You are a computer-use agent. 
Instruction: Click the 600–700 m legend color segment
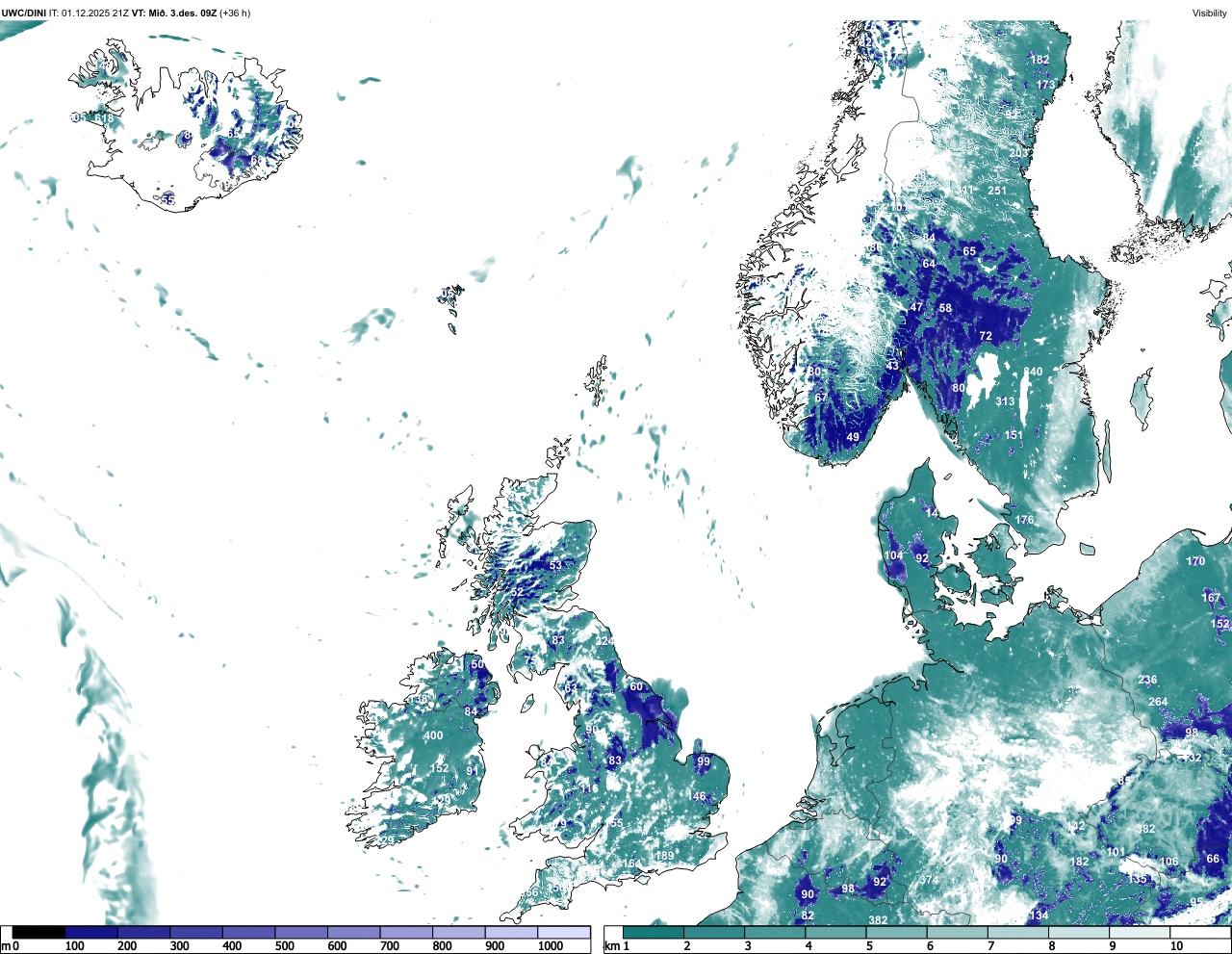[x=353, y=933]
